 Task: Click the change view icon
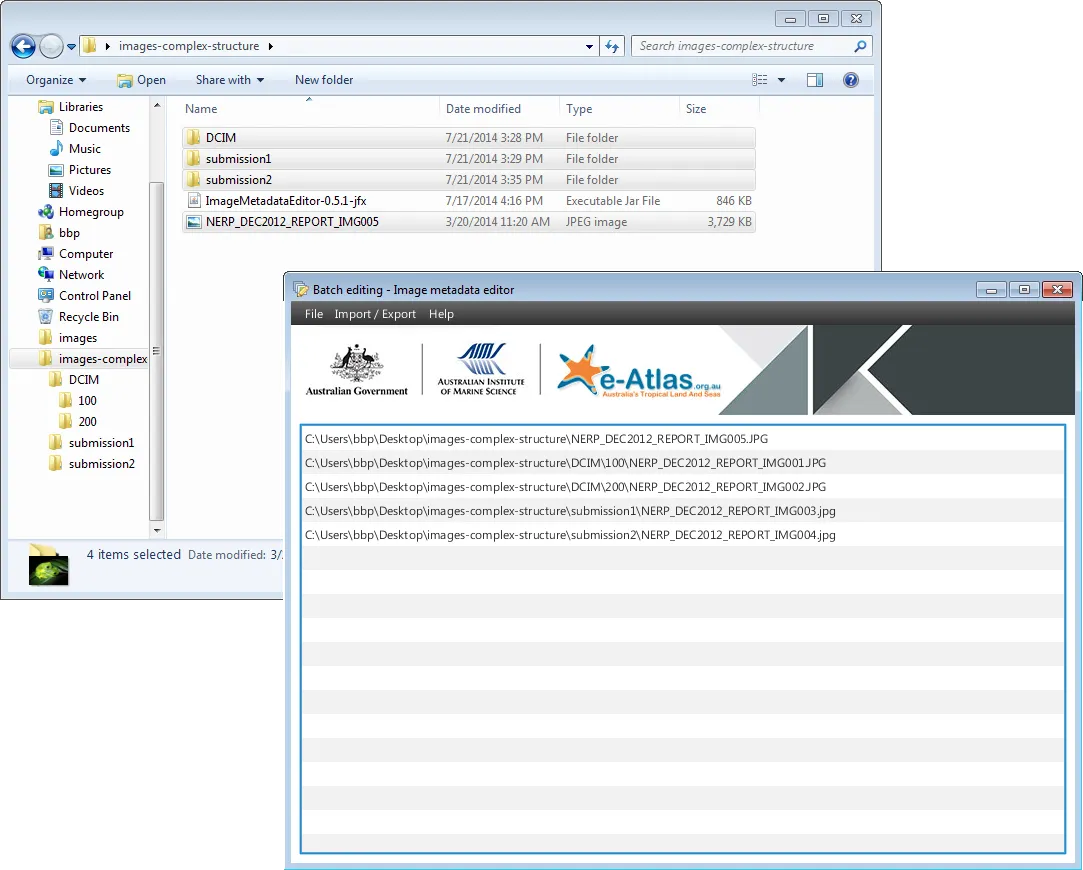760,80
